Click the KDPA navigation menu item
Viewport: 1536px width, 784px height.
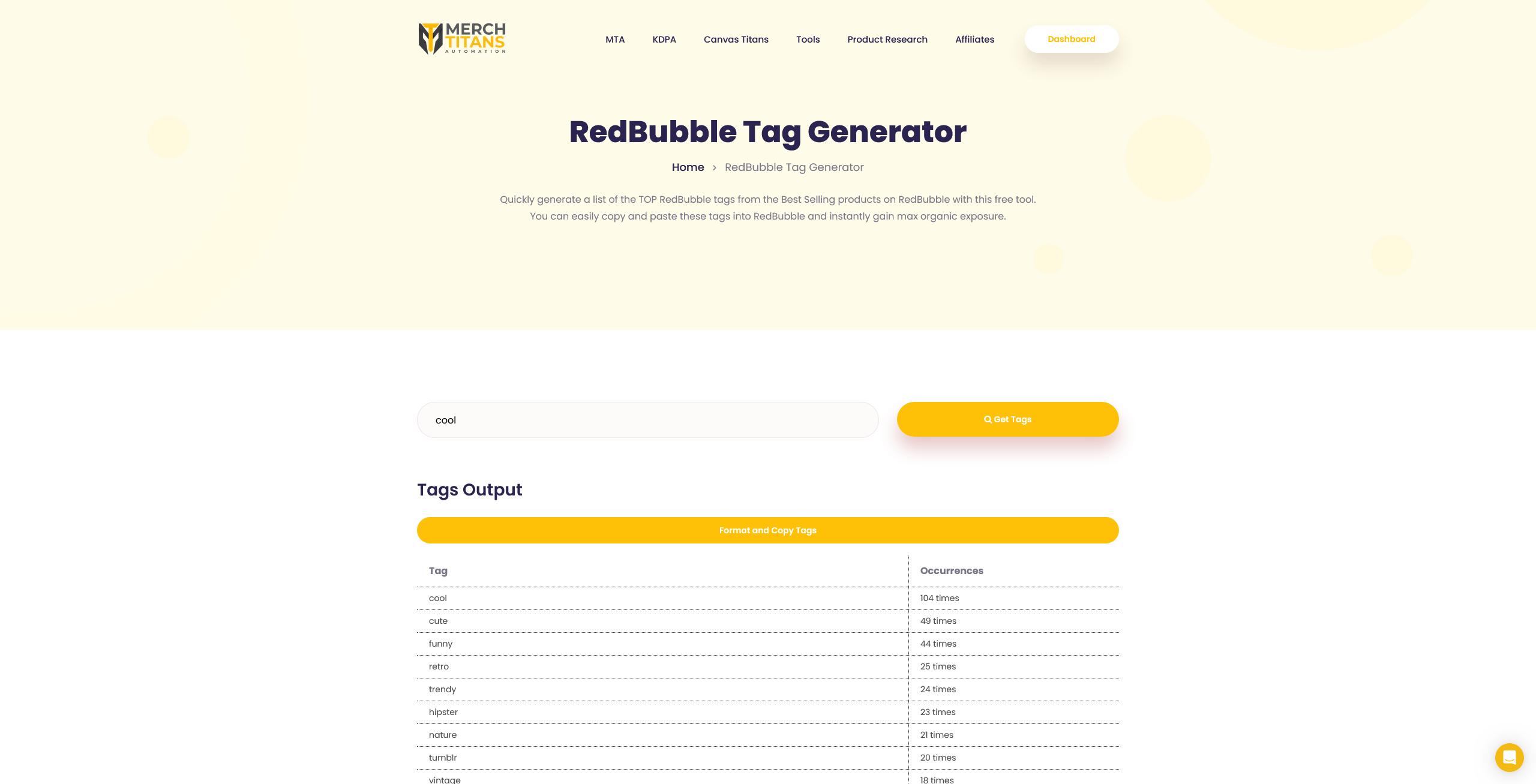point(665,39)
